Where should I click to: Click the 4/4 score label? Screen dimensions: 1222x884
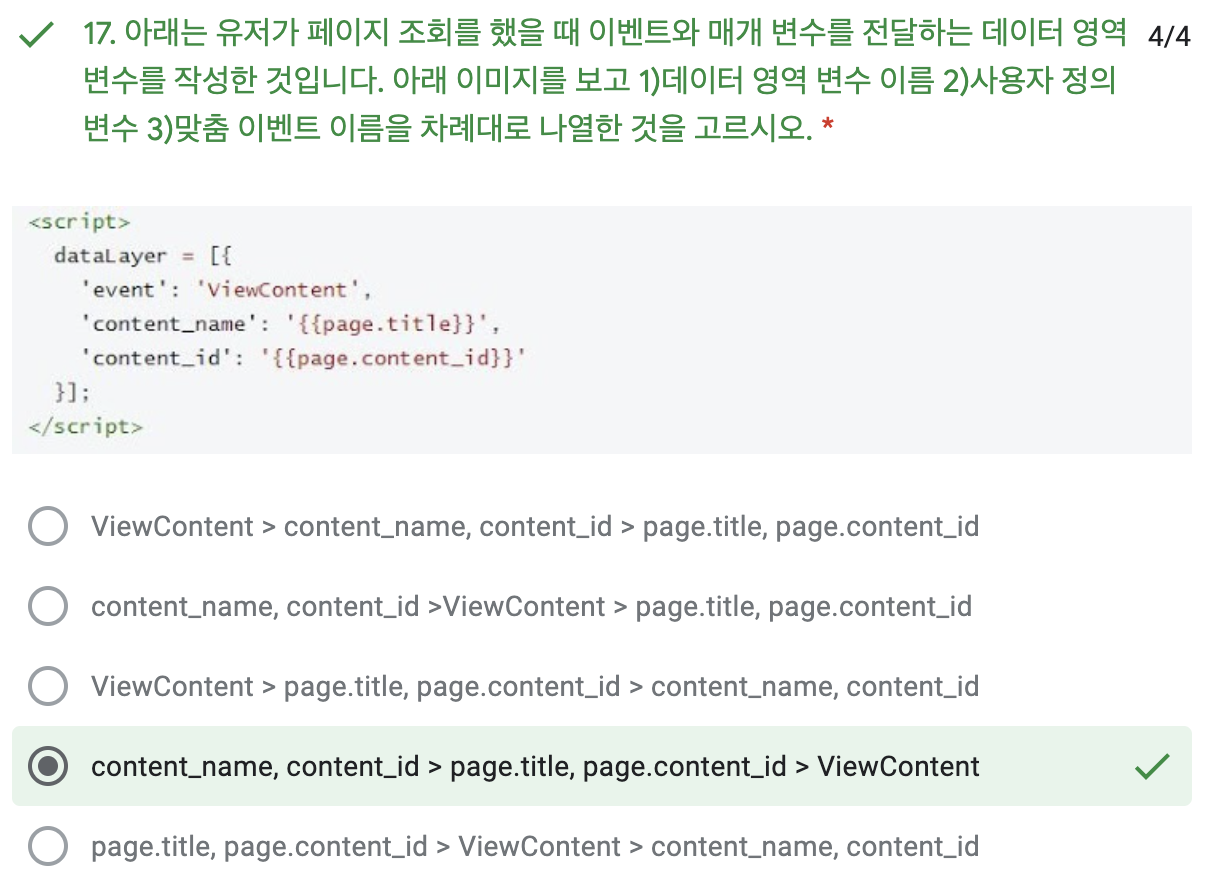point(1170,37)
